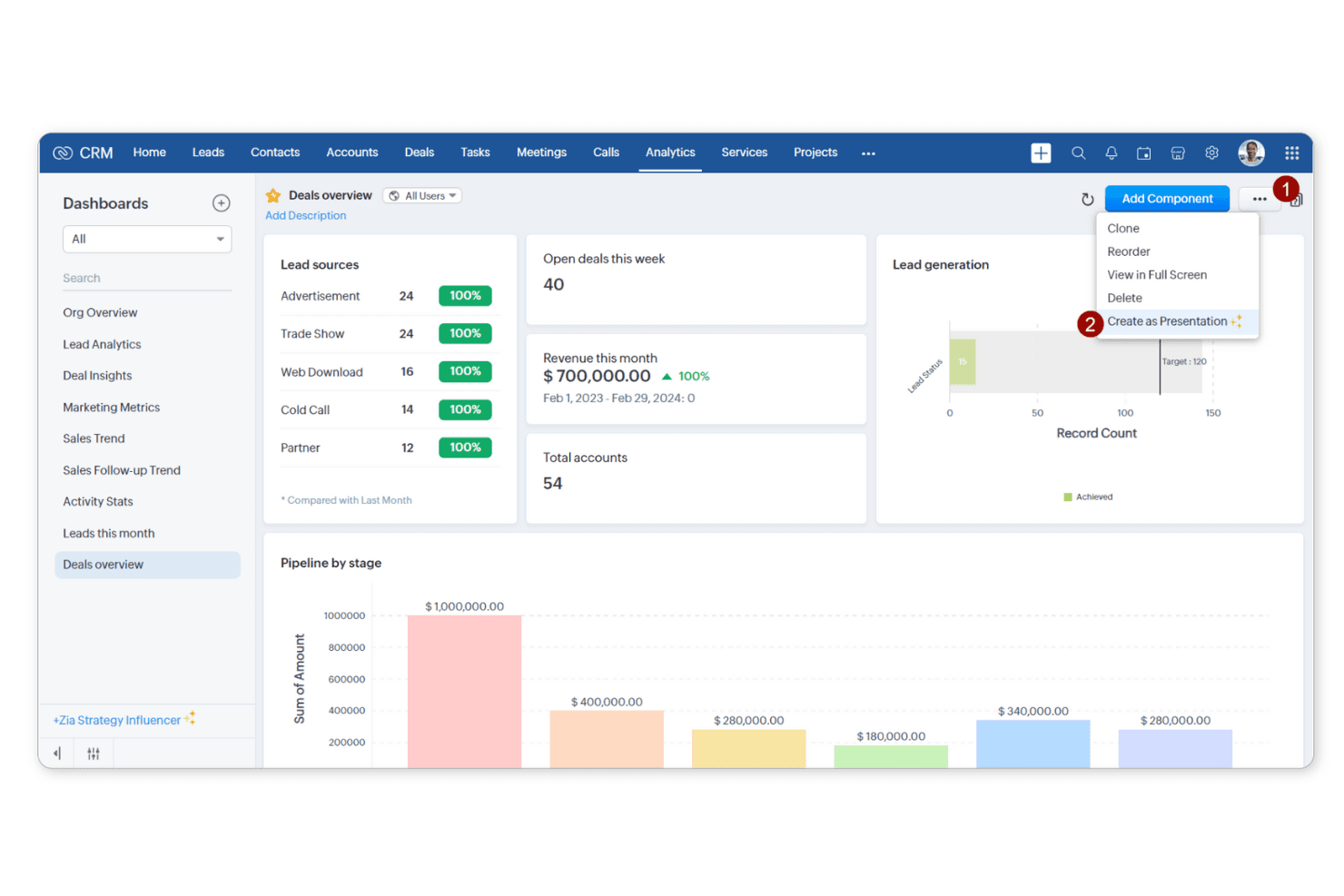The width and height of the screenshot is (1344, 896).
Task: Click the Add Description link
Action: coord(305,216)
